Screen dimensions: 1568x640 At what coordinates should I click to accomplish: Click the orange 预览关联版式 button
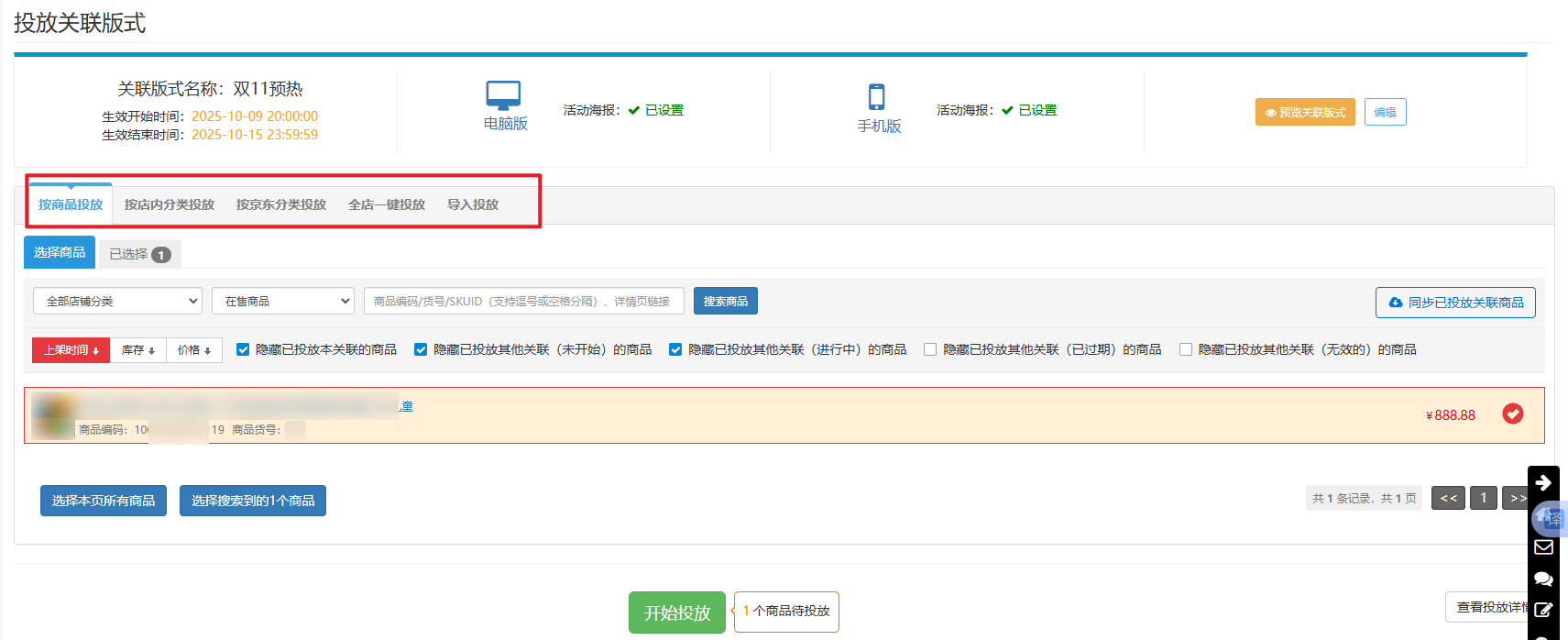tap(1305, 112)
